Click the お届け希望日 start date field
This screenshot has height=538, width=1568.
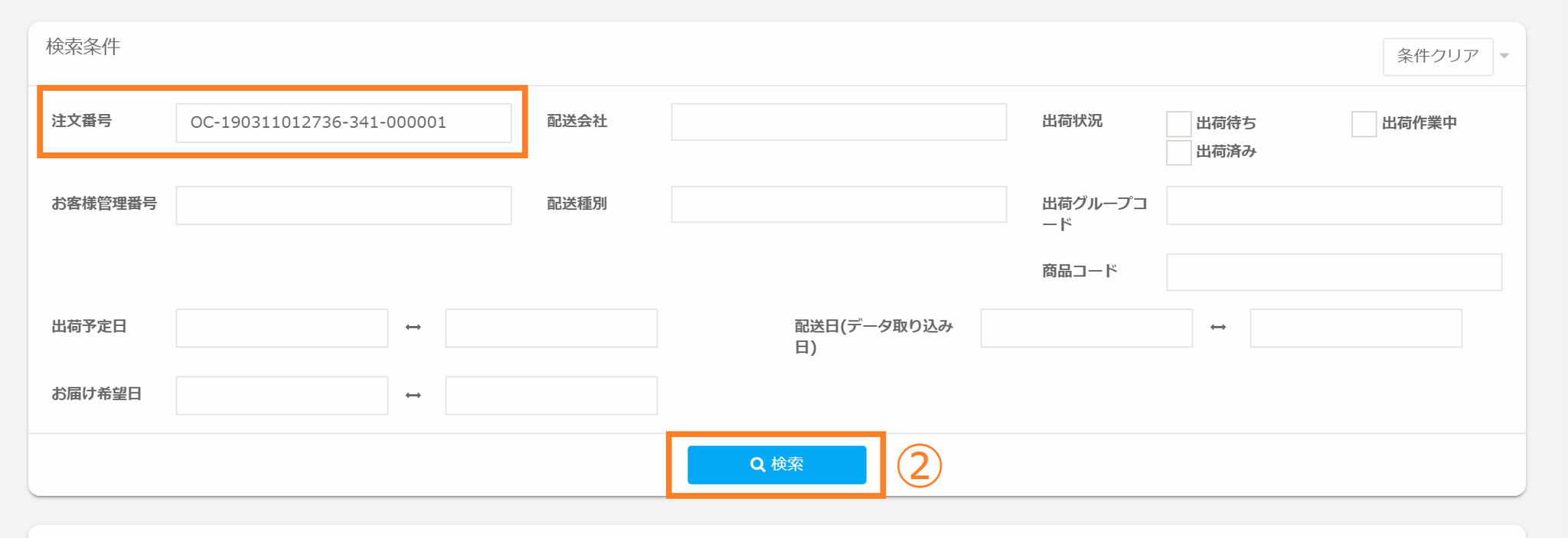pyautogui.click(x=282, y=395)
